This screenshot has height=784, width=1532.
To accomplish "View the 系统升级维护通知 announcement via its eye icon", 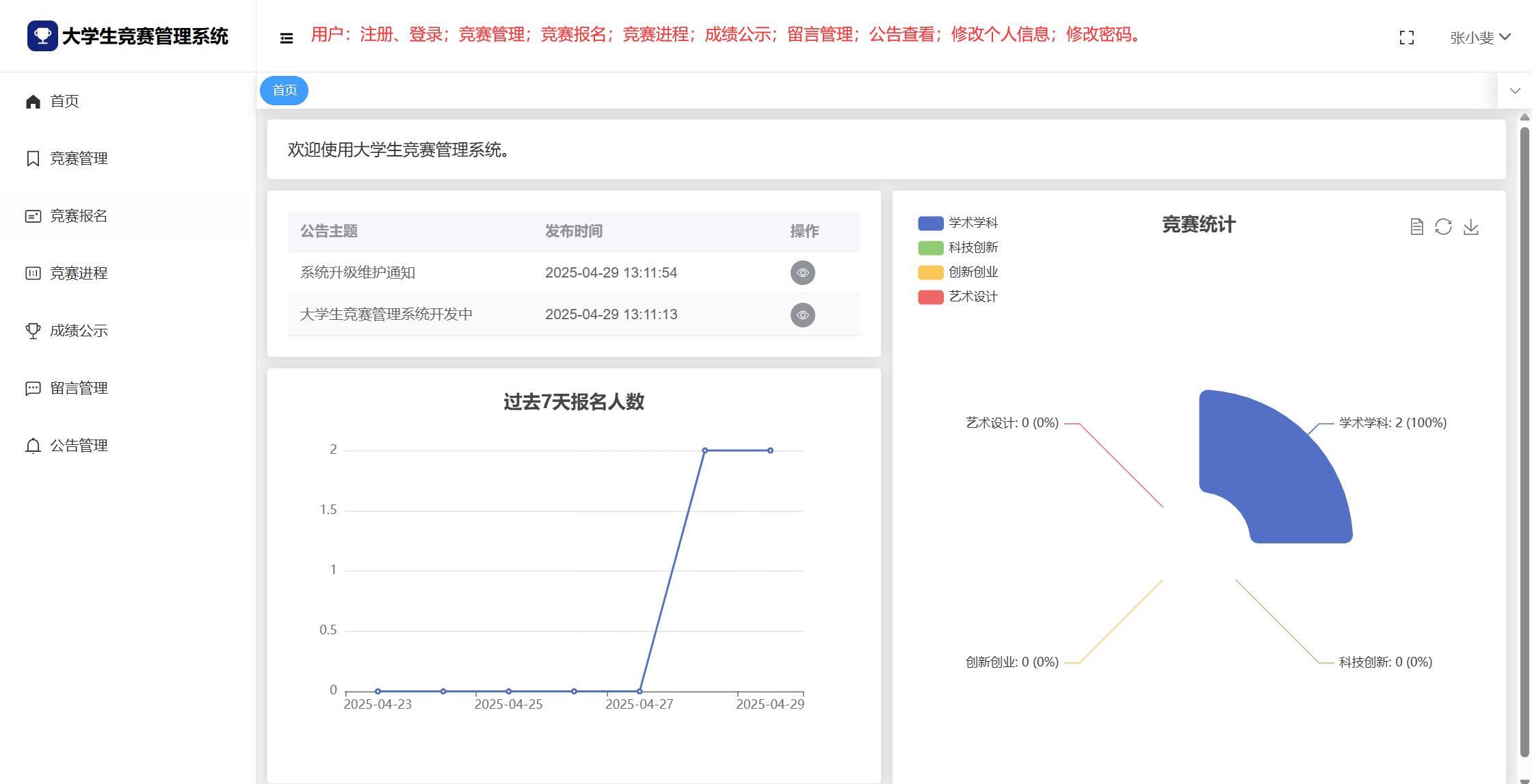I will coord(802,273).
